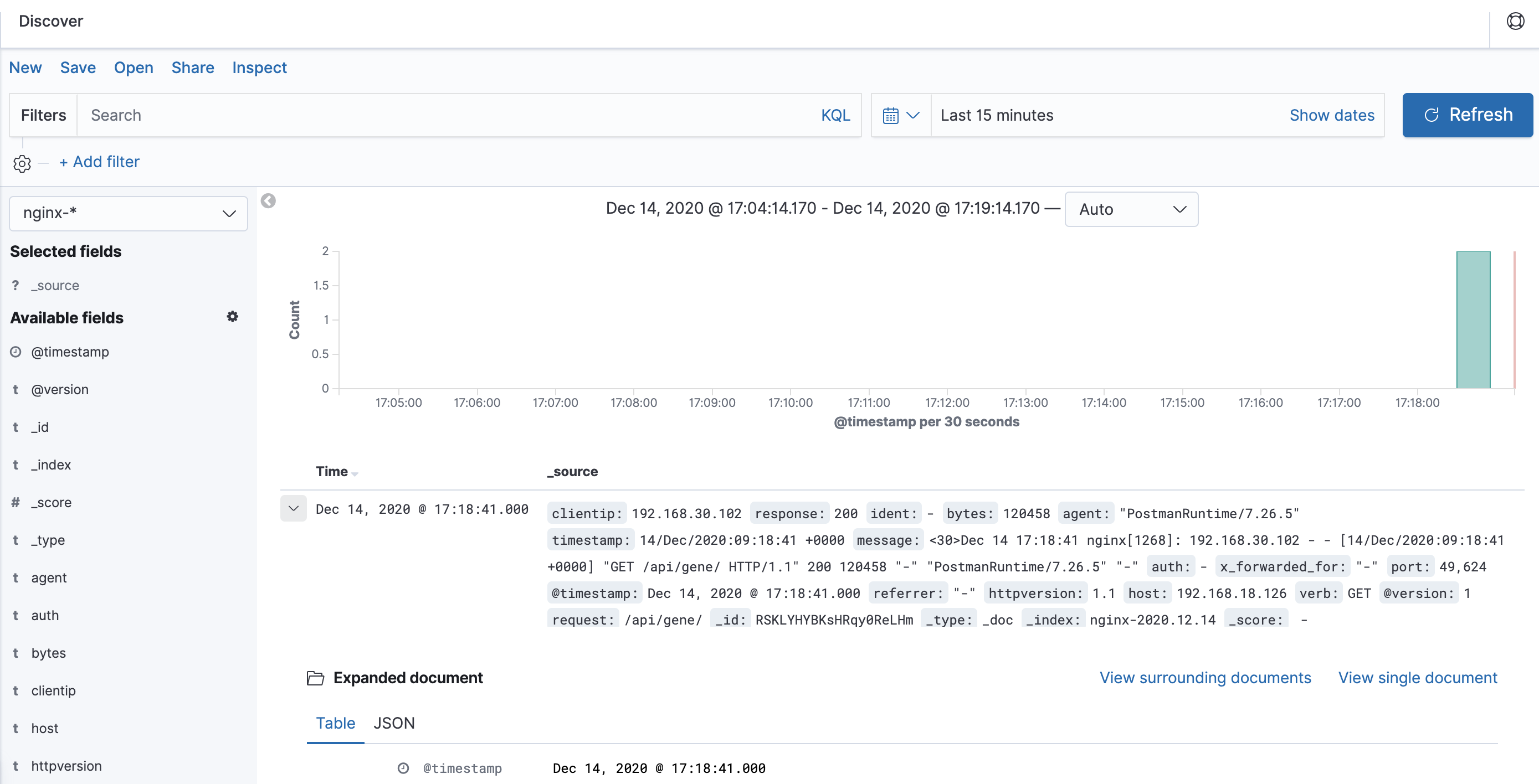This screenshot has width=1539, height=784.
Task: Click the Refresh button
Action: pos(1468,115)
